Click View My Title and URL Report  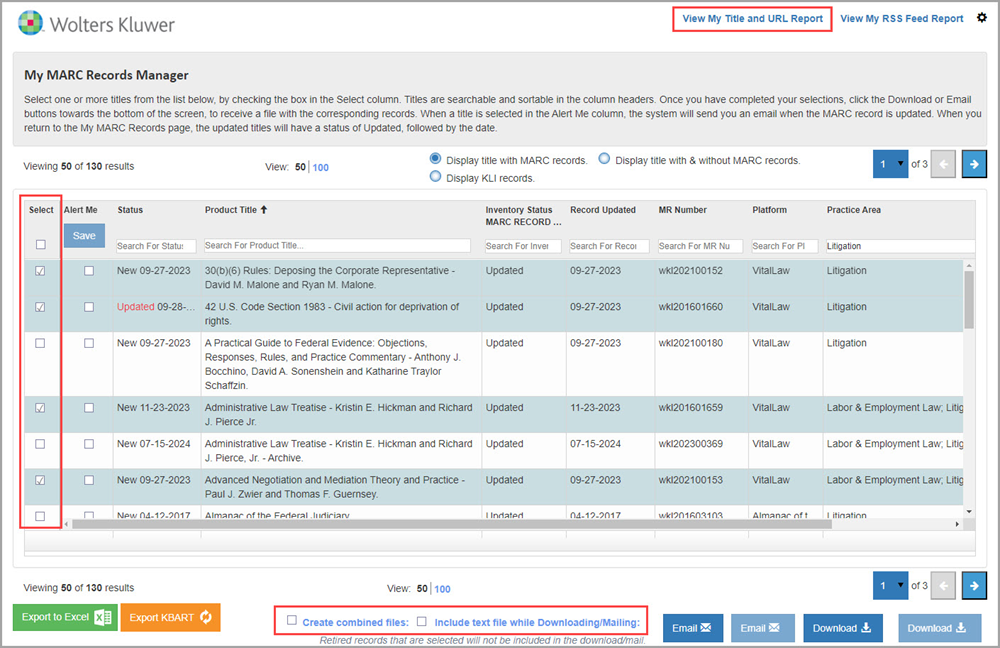(753, 18)
